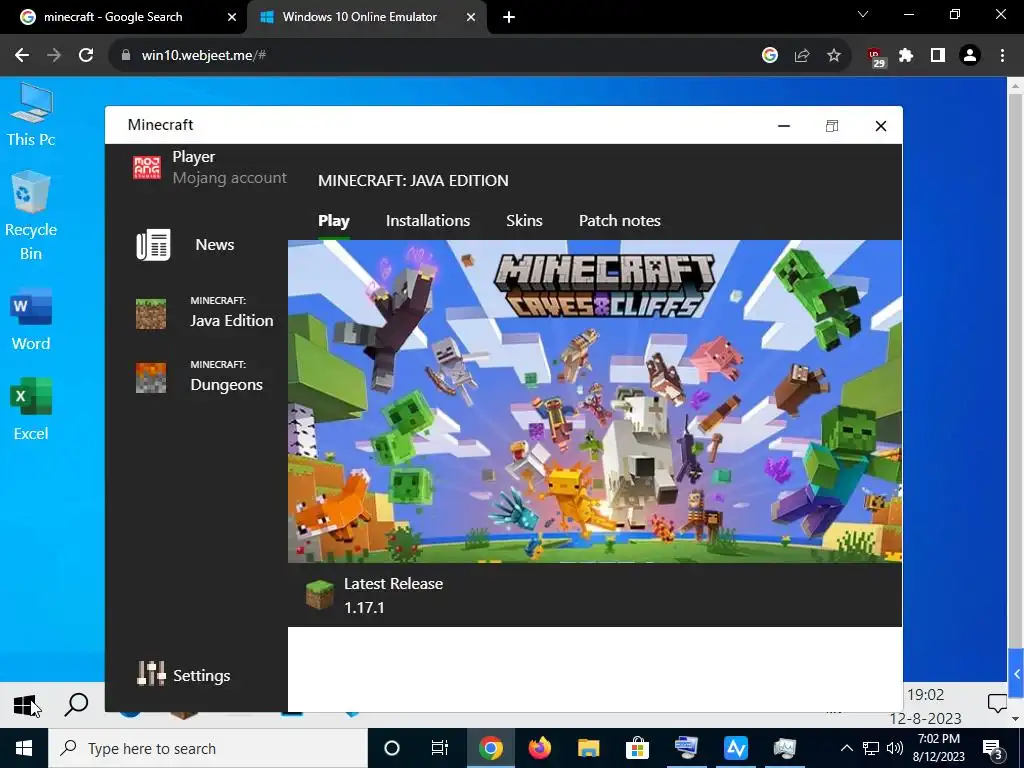Bookmark this page with the star icon

pyautogui.click(x=834, y=56)
